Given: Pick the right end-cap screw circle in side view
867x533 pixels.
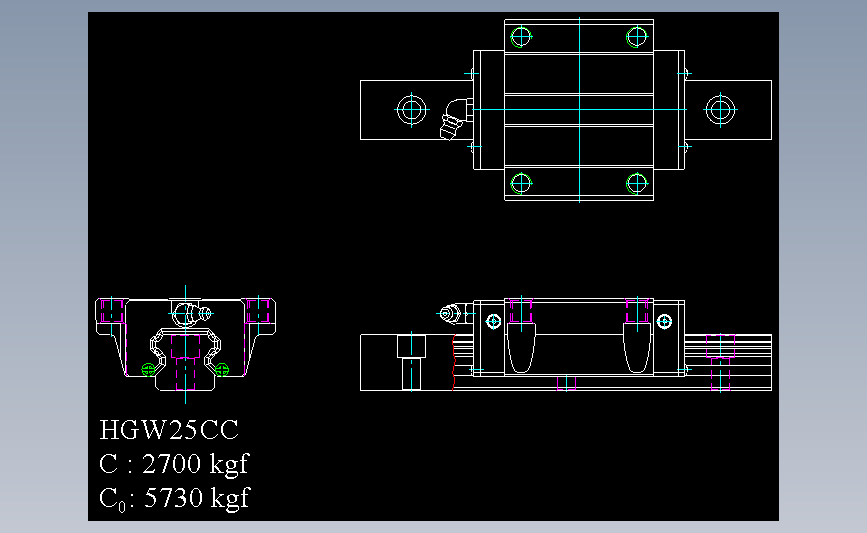Looking at the screenshot, I should click(x=664, y=321).
